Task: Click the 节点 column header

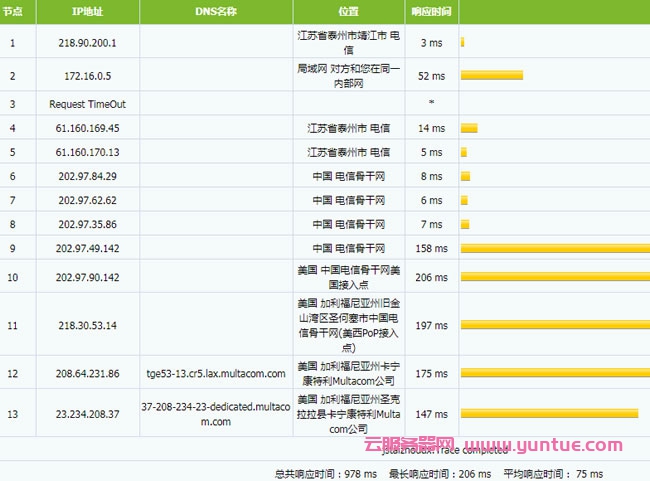Action: 13,12
